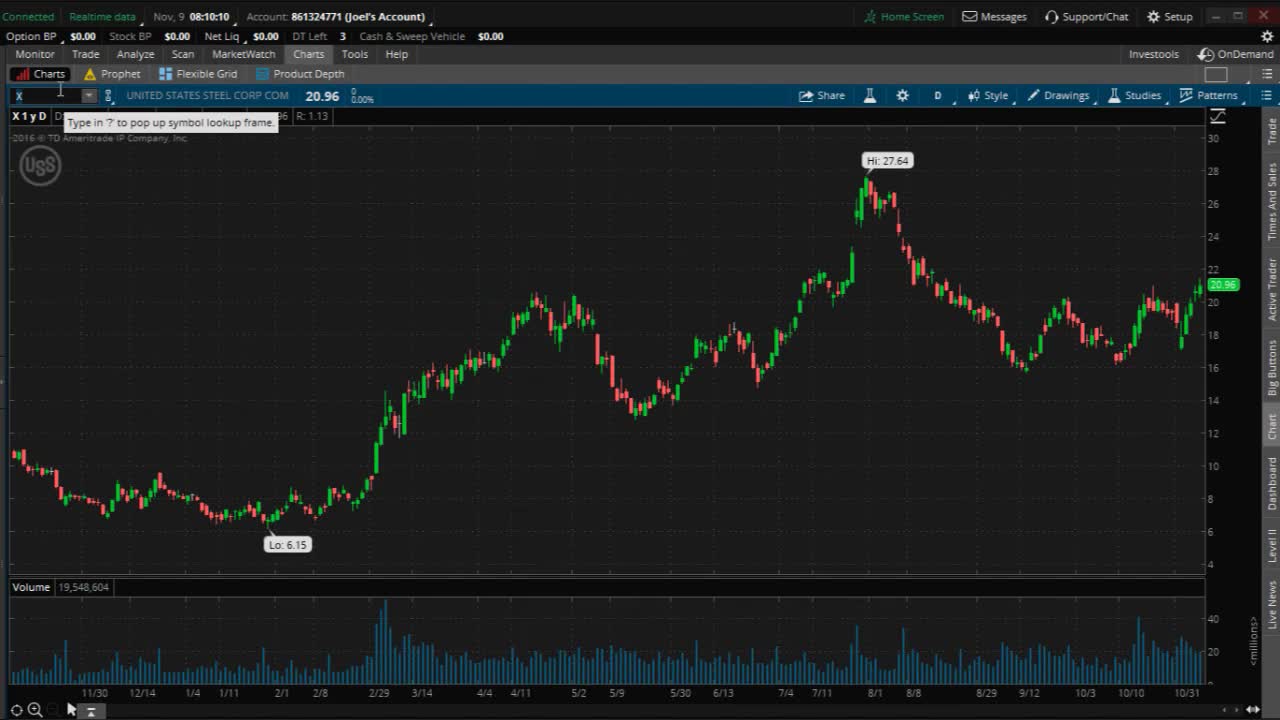Click the symbol entry field
This screenshot has height=720, width=1280.
[x=46, y=96]
